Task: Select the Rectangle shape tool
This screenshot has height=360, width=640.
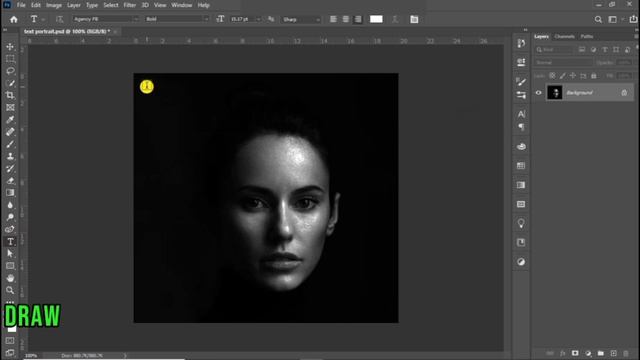Action: point(10,266)
